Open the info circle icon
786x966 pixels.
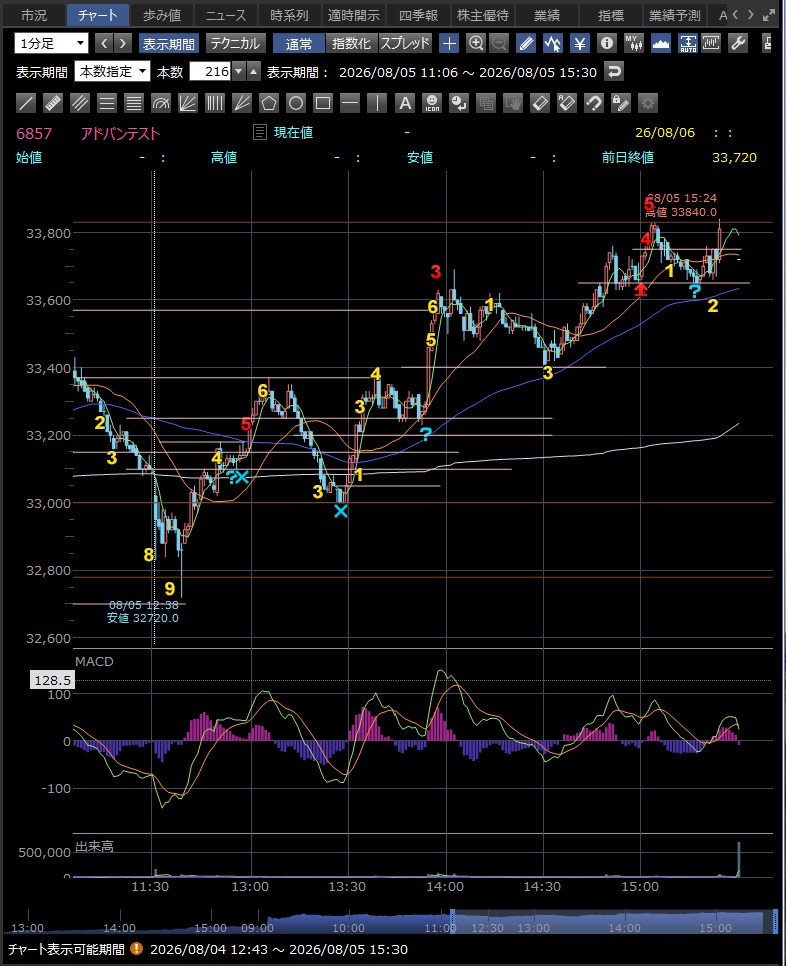607,43
